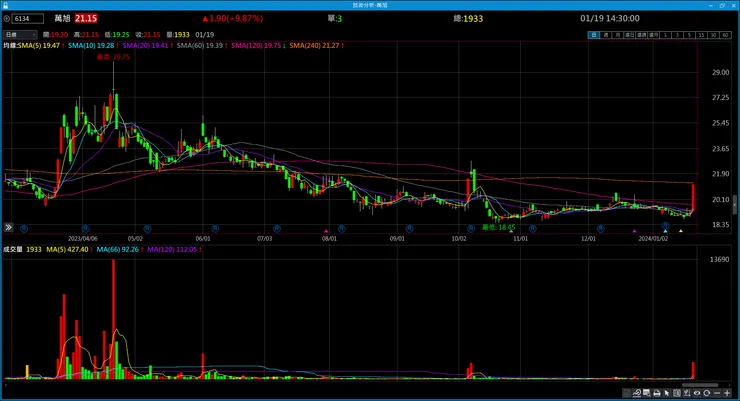
Task: Click the vertical scrollbar handle on chart right
Action: 734,204
